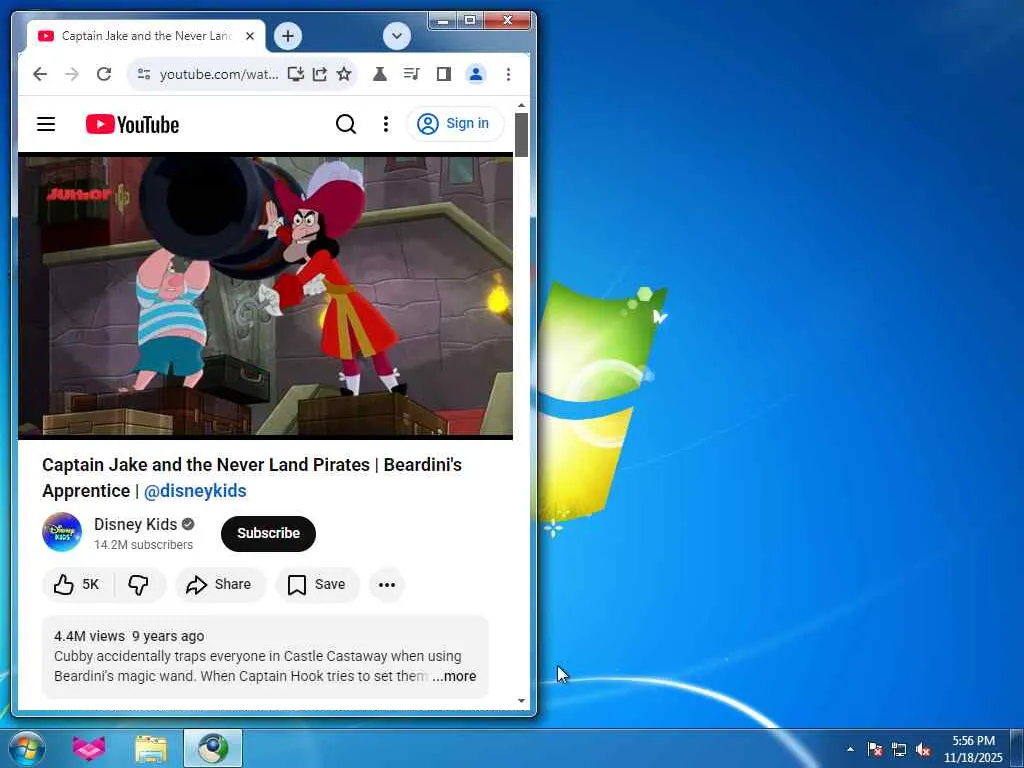Click the 14.2M subscribers text
1024x768 pixels.
pos(144,545)
